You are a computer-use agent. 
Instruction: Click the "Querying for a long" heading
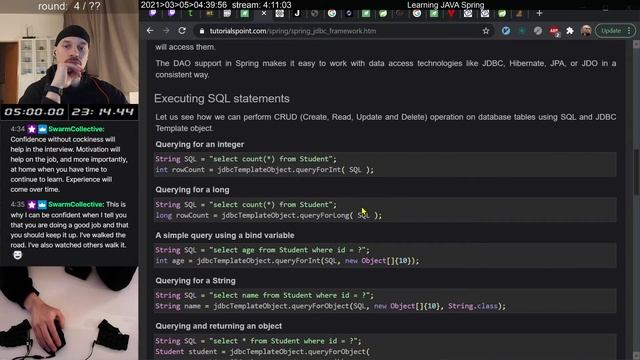(192, 190)
